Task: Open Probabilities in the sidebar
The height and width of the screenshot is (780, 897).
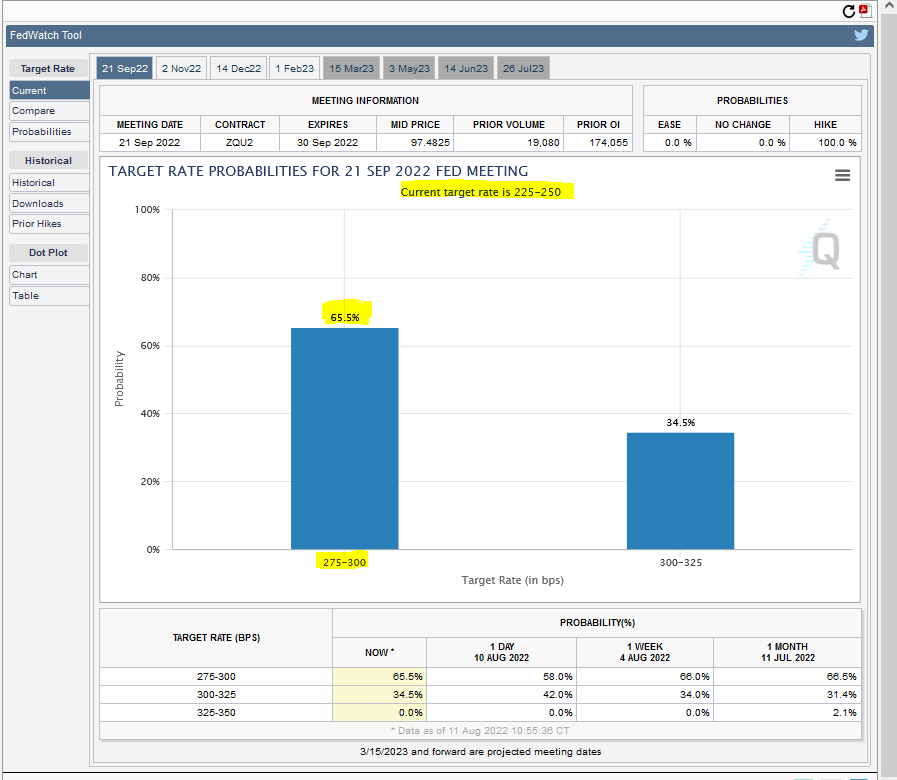Action: (x=49, y=132)
